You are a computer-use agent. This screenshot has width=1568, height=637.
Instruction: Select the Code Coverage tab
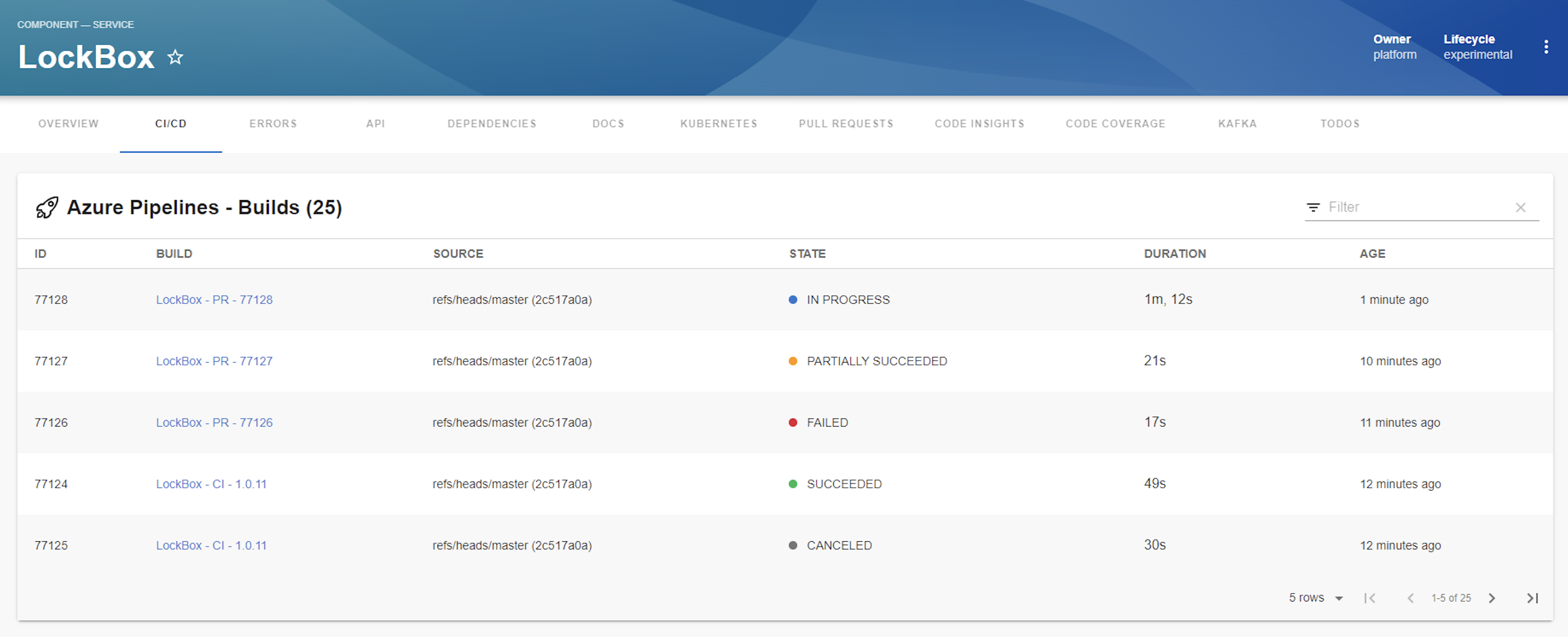point(1115,124)
